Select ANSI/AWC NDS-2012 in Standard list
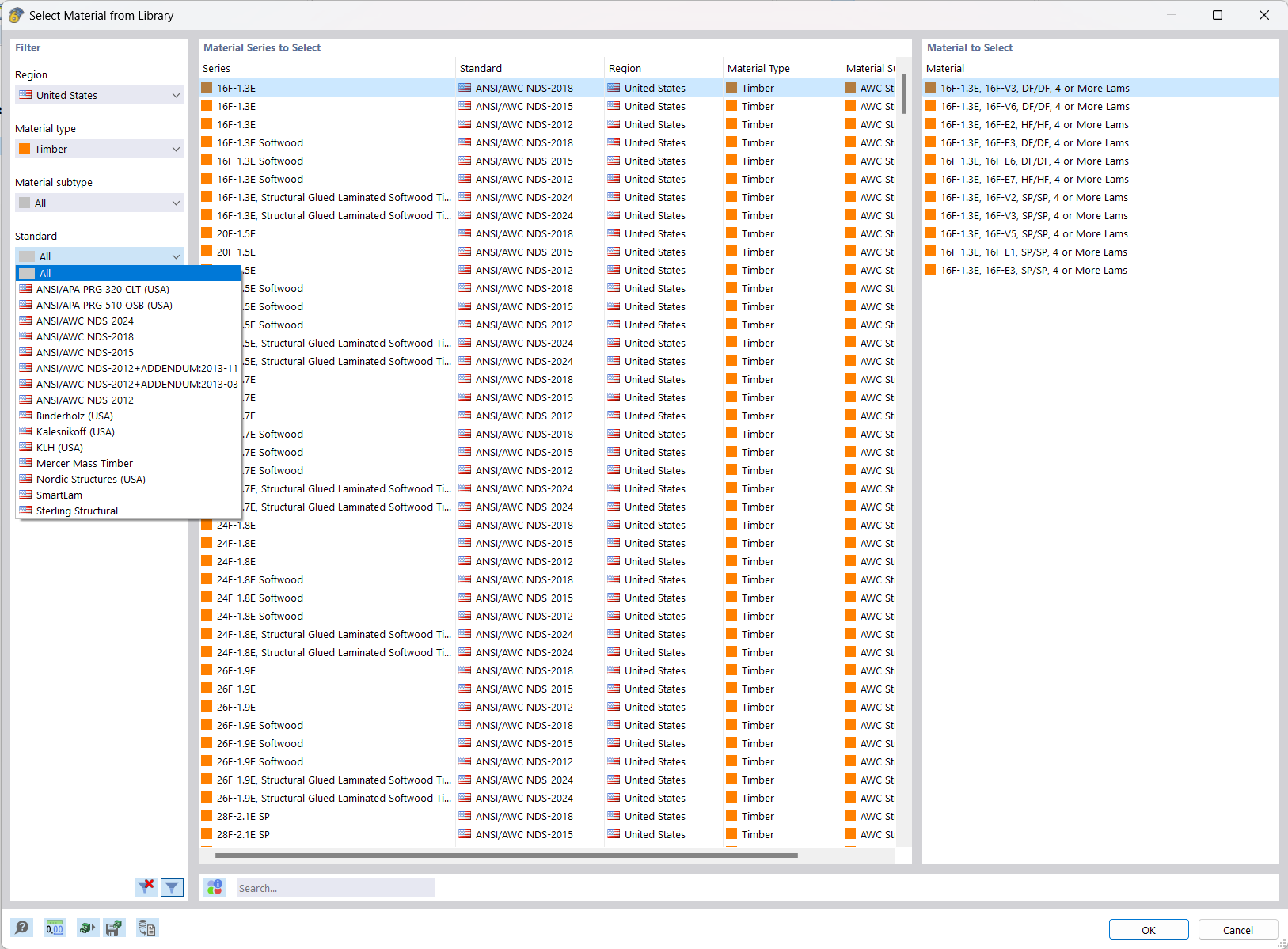1288x949 pixels. (x=128, y=400)
